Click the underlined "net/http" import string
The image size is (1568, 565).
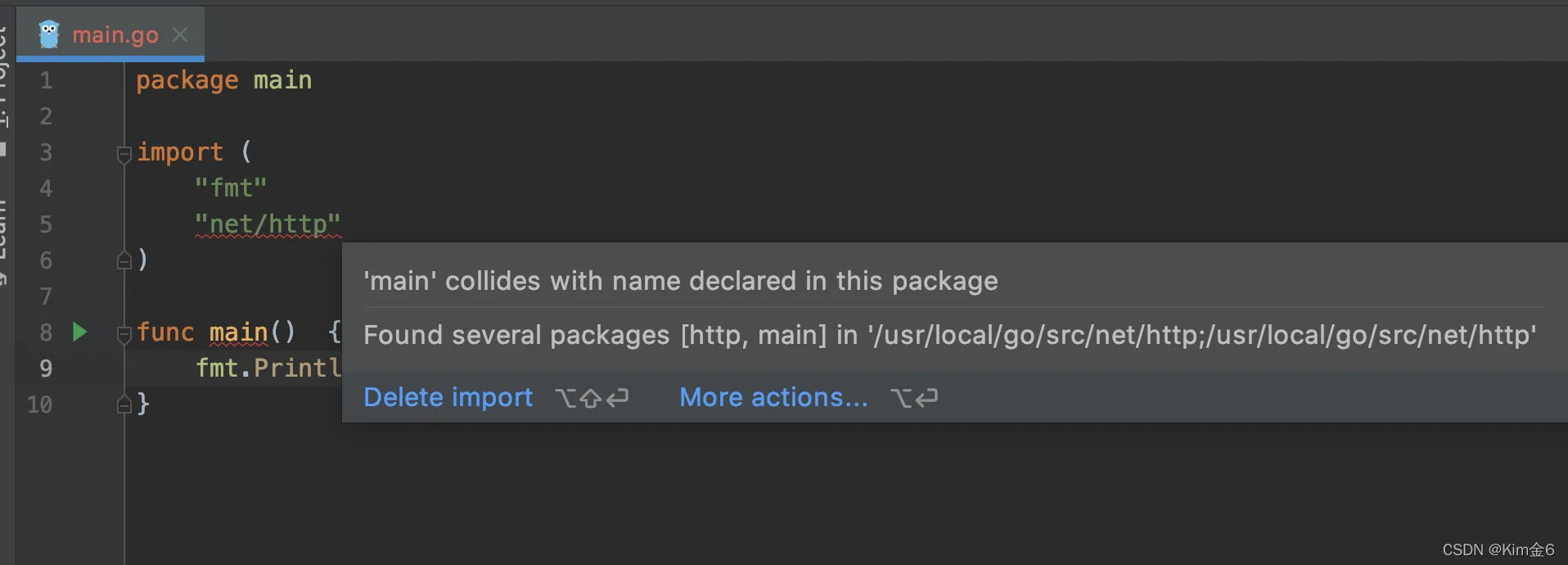[268, 224]
